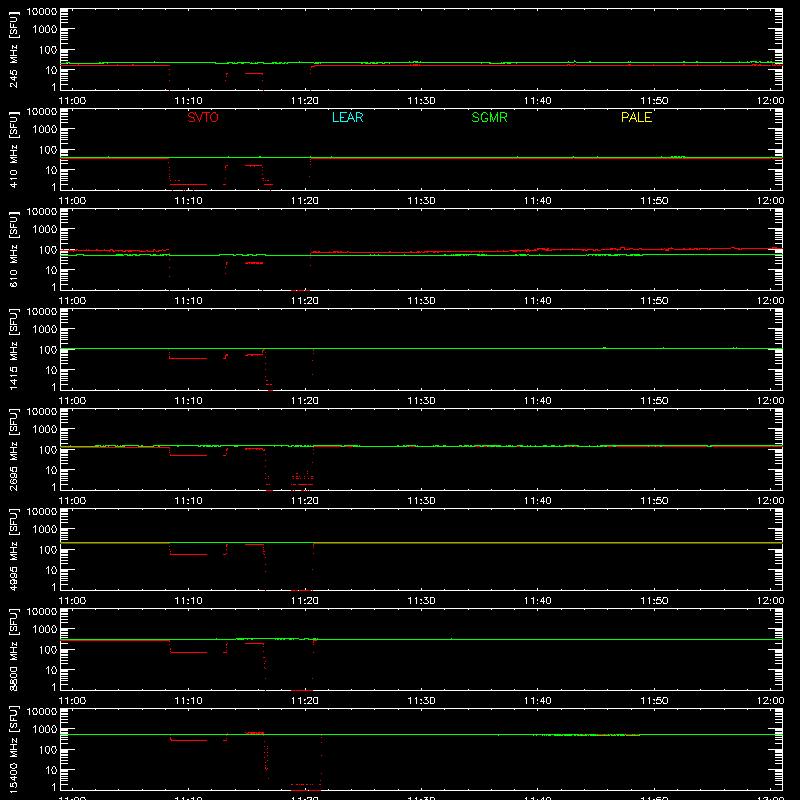Click the 10000 tick label on the 245 MHz plot
Viewport: 800px width, 800px height.
[42, 12]
